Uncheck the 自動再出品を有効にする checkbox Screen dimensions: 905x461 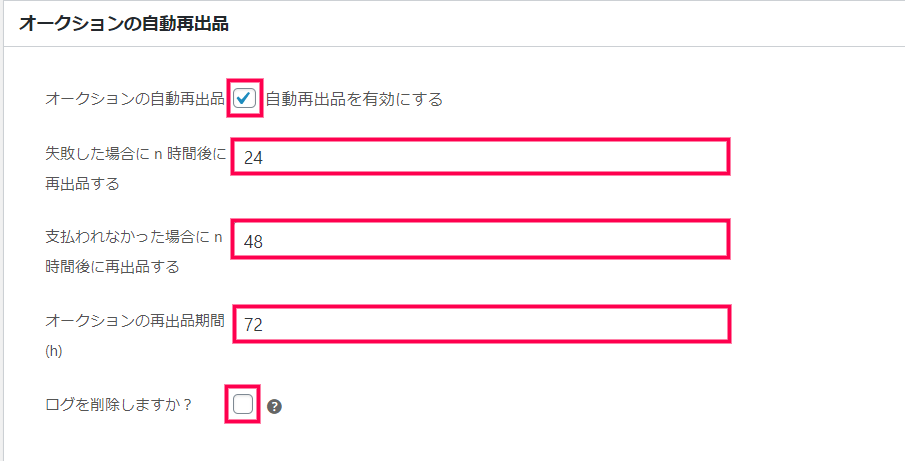pos(245,99)
